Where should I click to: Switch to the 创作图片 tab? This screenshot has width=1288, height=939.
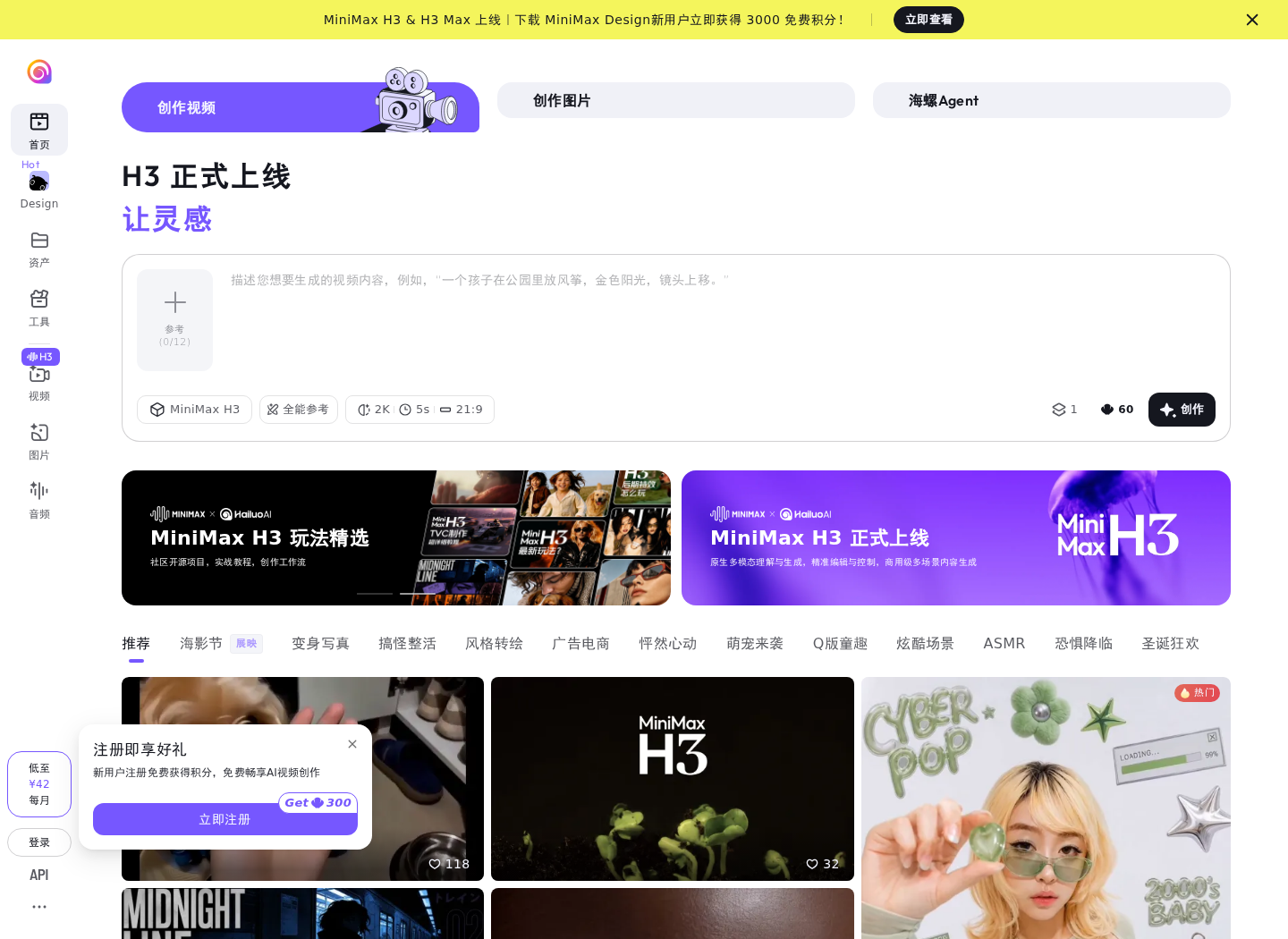pyautogui.click(x=676, y=100)
